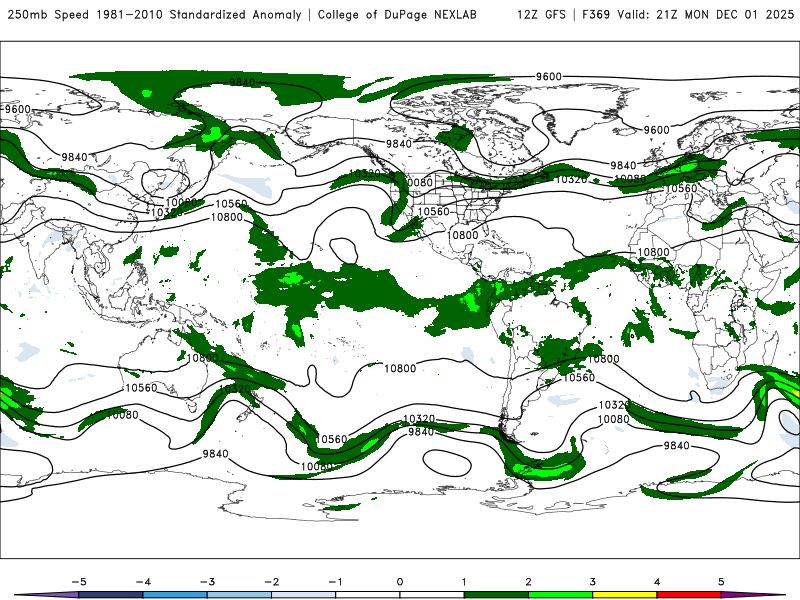Image resolution: width=800 pixels, height=600 pixels.
Task: Click the "2" label on the color scale
Action: point(529,582)
